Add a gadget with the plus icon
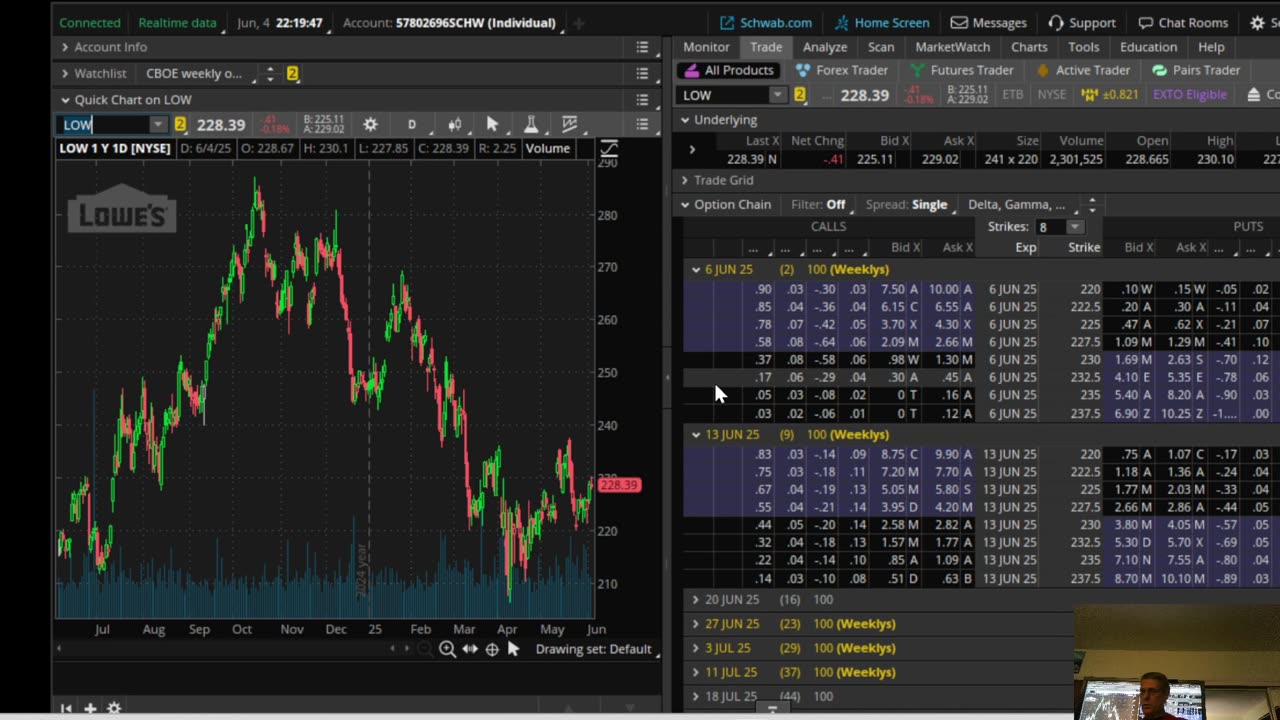 tap(90, 708)
